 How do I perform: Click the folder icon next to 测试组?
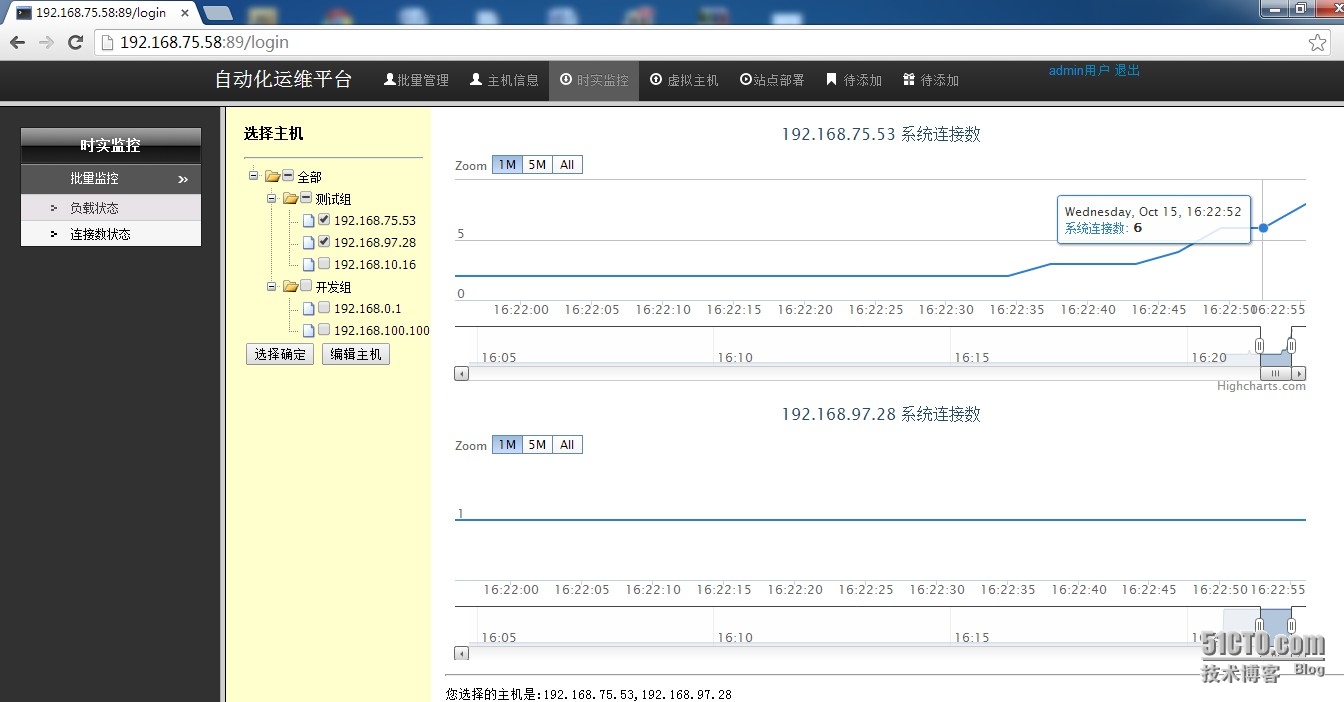(x=291, y=199)
